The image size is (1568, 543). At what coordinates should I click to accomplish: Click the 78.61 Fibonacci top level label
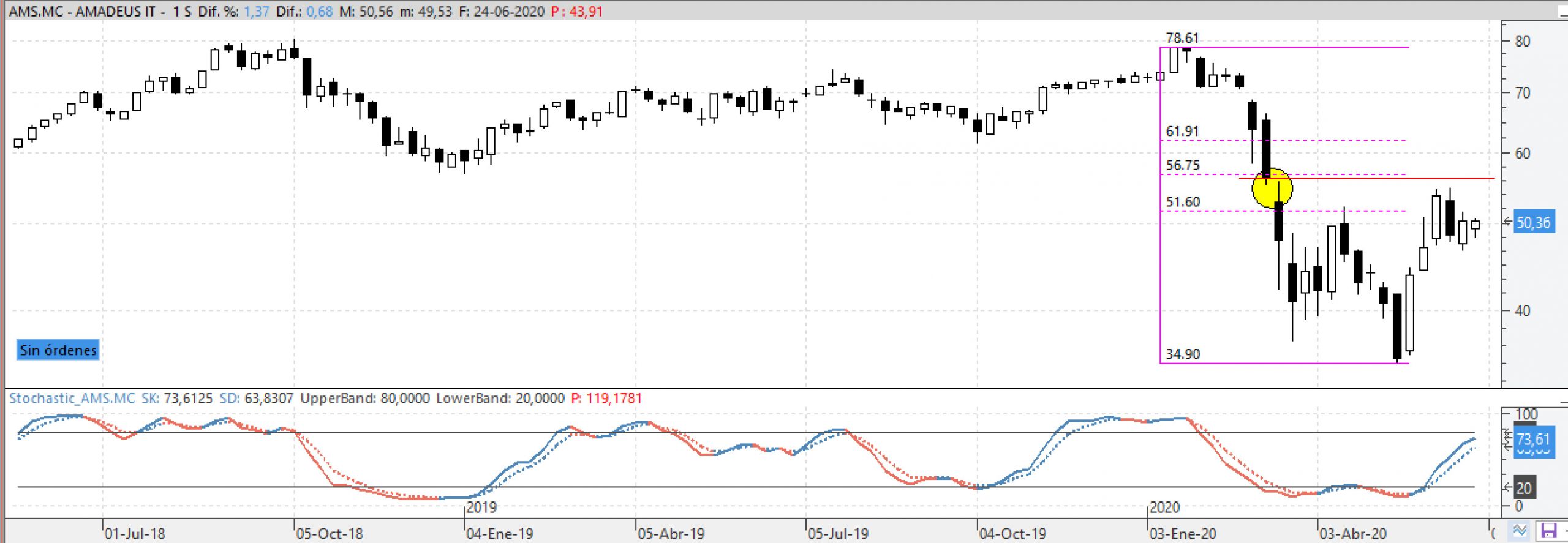[x=1182, y=38]
